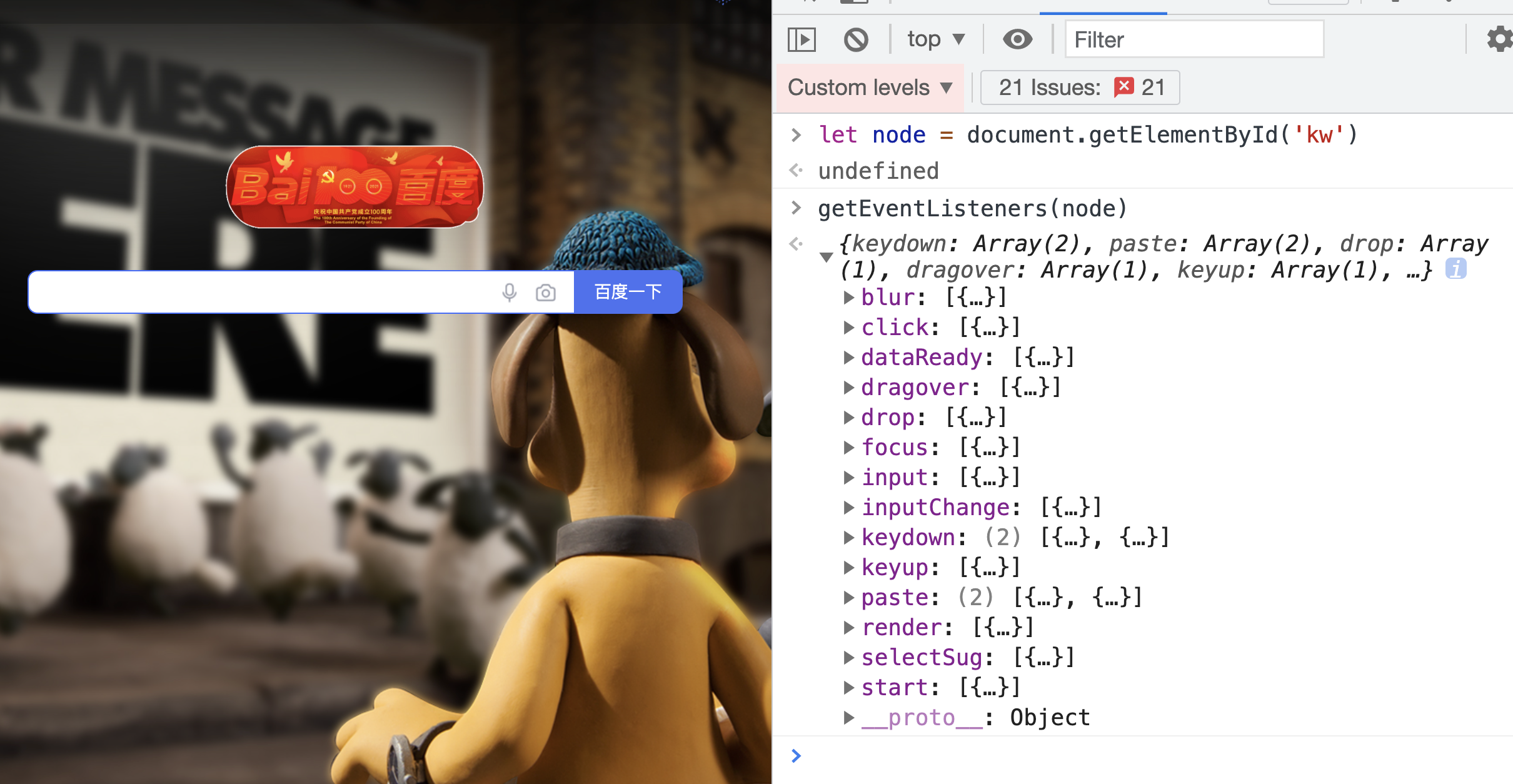Click the microphone voice search icon
1513x784 pixels.
pos(510,292)
